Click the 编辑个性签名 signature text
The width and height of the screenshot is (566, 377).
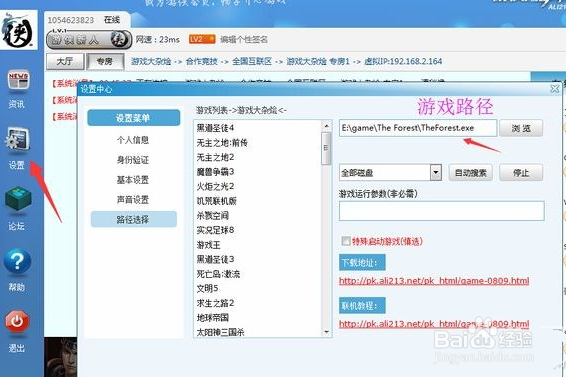point(244,39)
